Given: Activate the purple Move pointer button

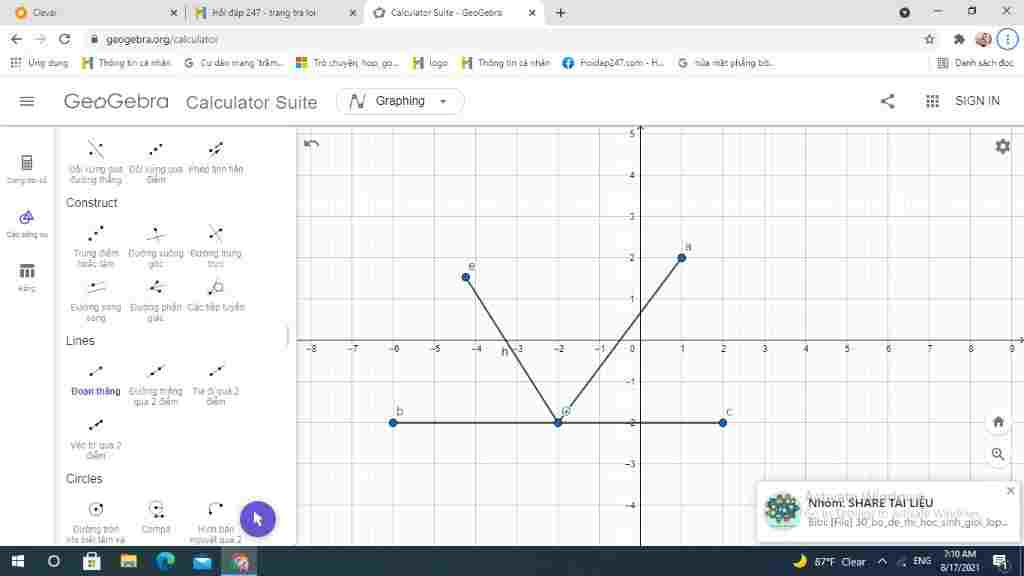Looking at the screenshot, I should pyautogui.click(x=257, y=519).
